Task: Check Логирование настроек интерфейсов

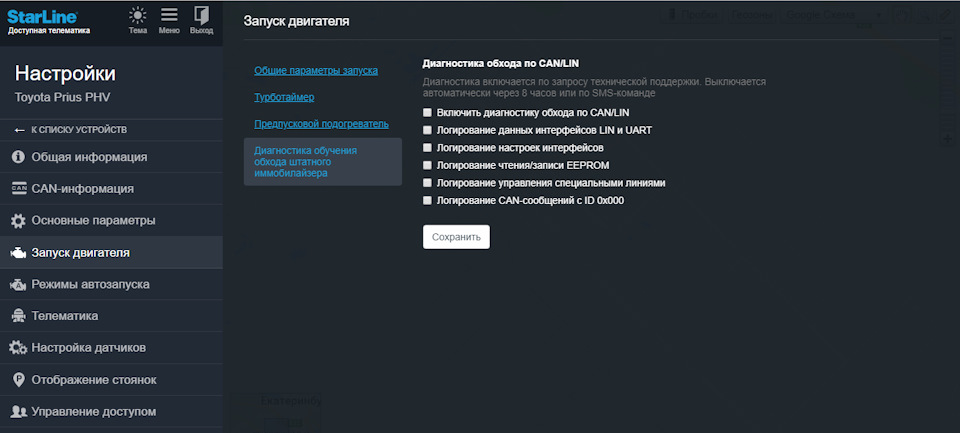Action: tap(427, 148)
